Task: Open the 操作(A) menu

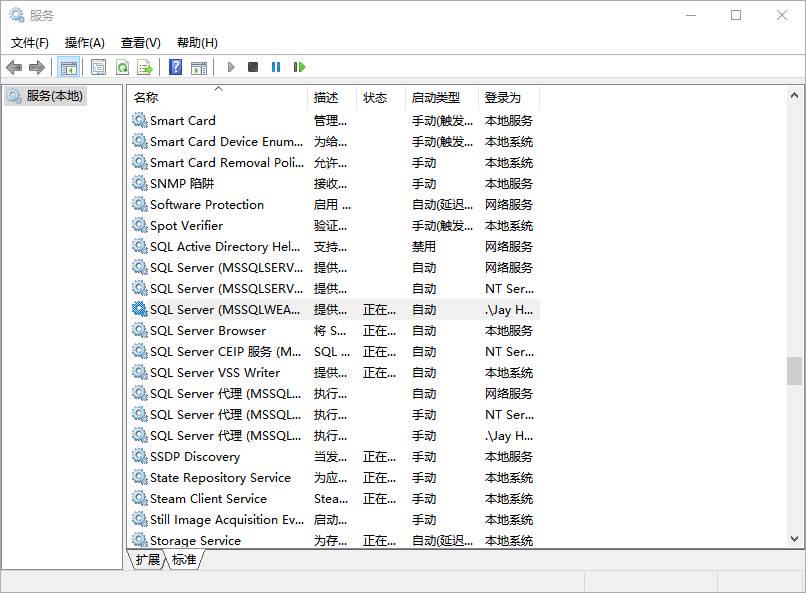Action: [x=85, y=43]
